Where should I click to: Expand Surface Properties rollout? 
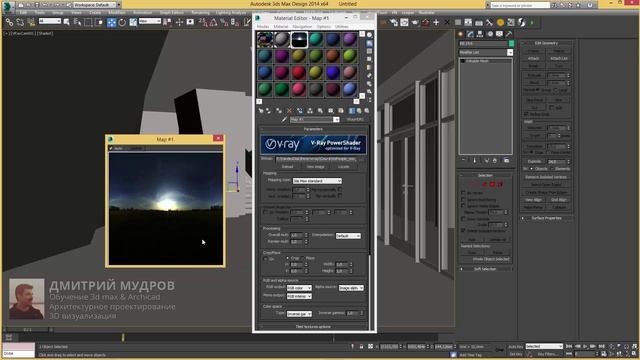(546, 218)
